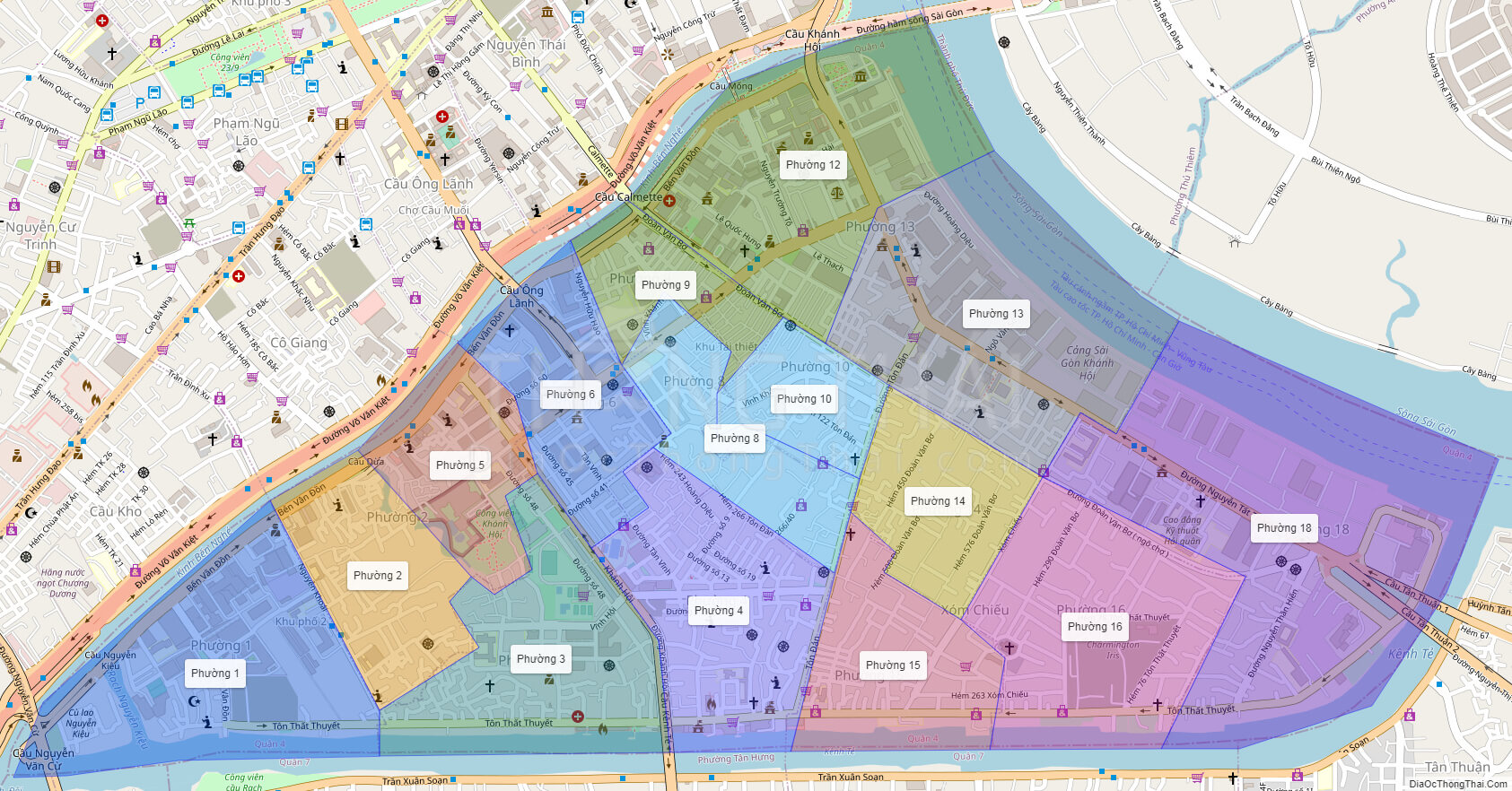Click the Cầu Calmette label
1512x791 pixels.
click(628, 197)
